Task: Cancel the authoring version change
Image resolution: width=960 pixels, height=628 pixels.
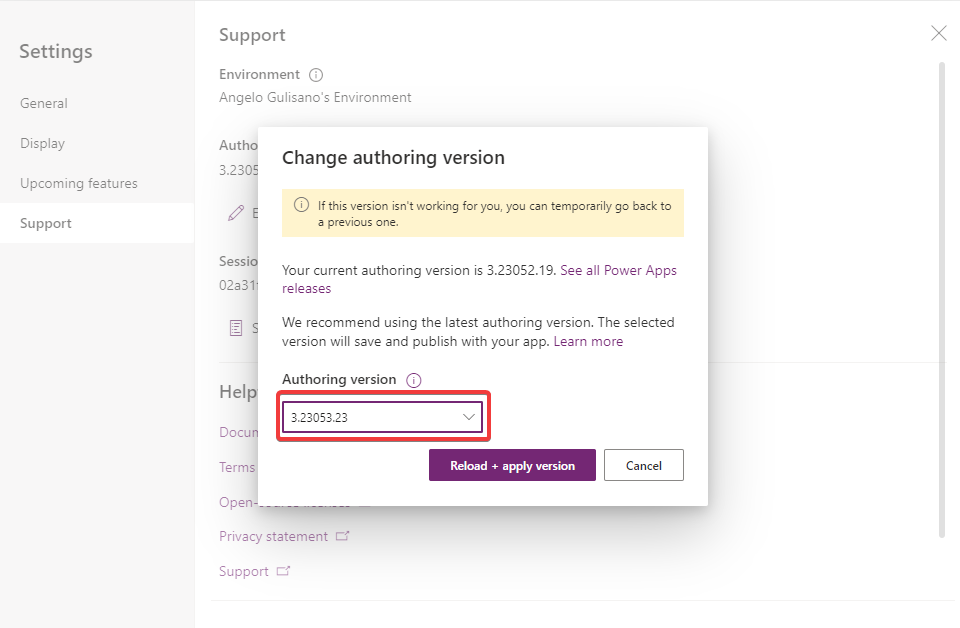Action: coord(643,465)
